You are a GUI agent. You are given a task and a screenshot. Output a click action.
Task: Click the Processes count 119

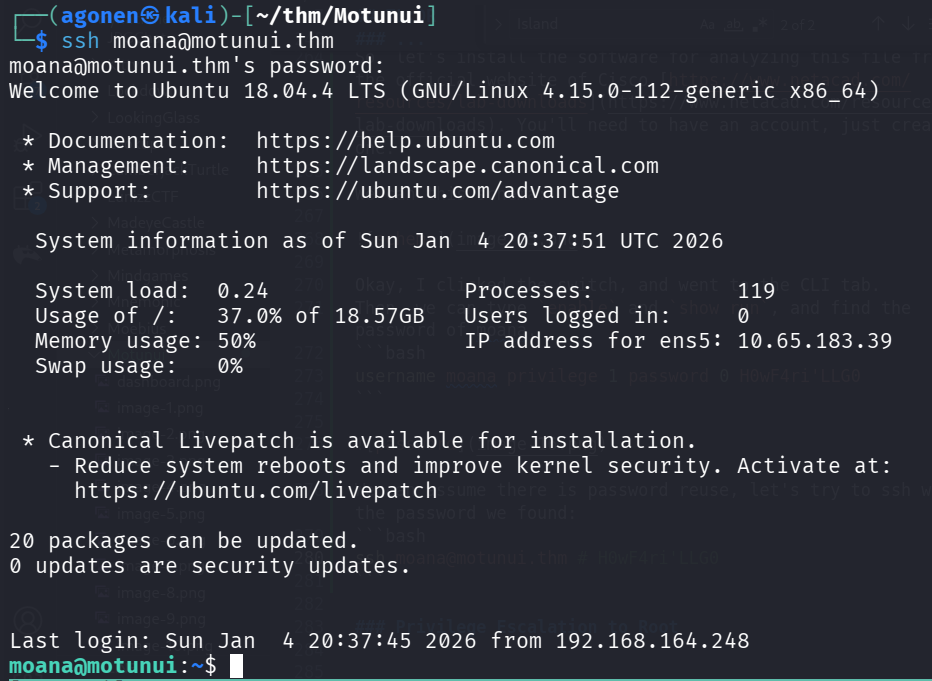[756, 291]
